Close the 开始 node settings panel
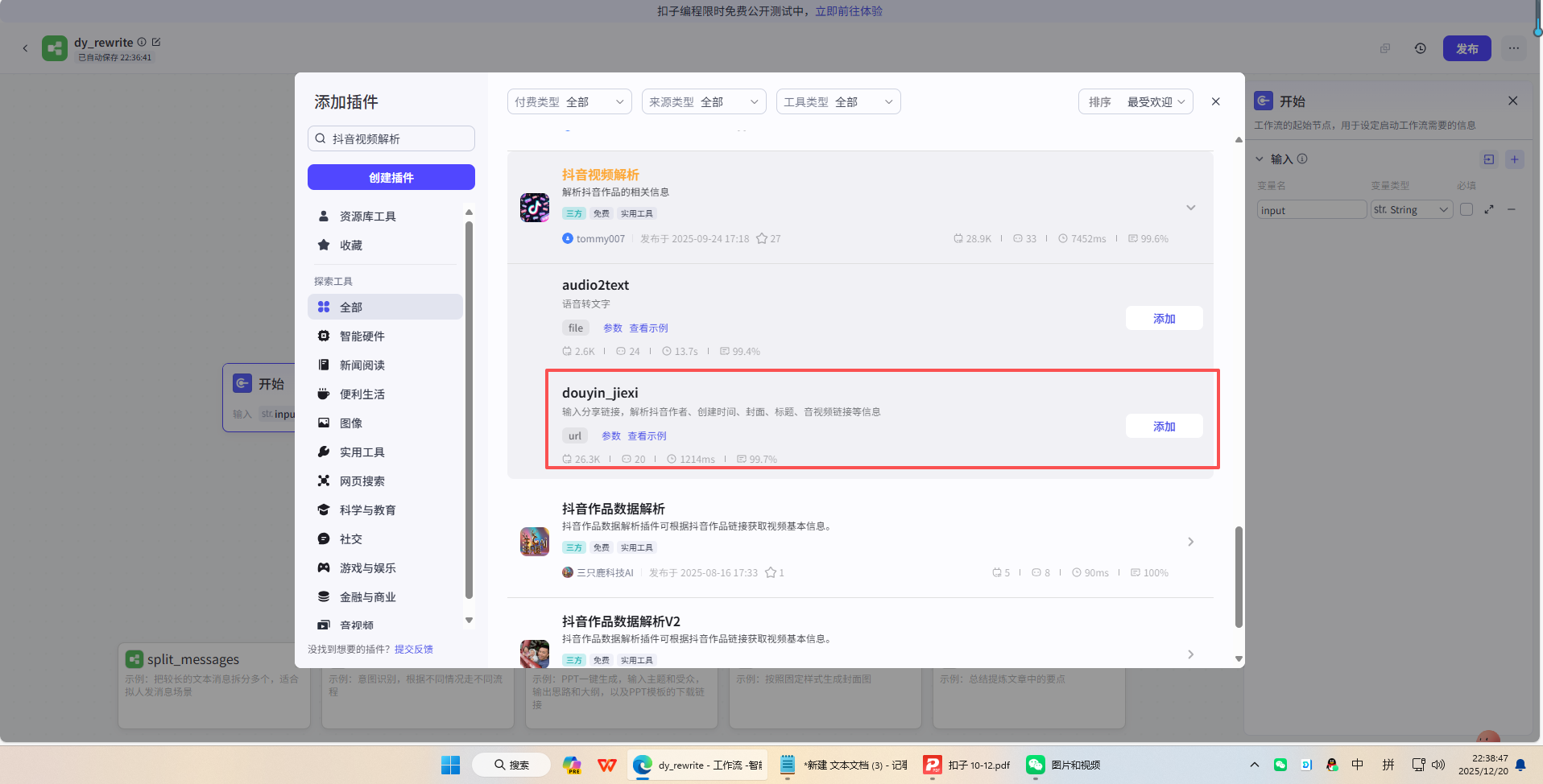This screenshot has height=784, width=1543. [1512, 101]
